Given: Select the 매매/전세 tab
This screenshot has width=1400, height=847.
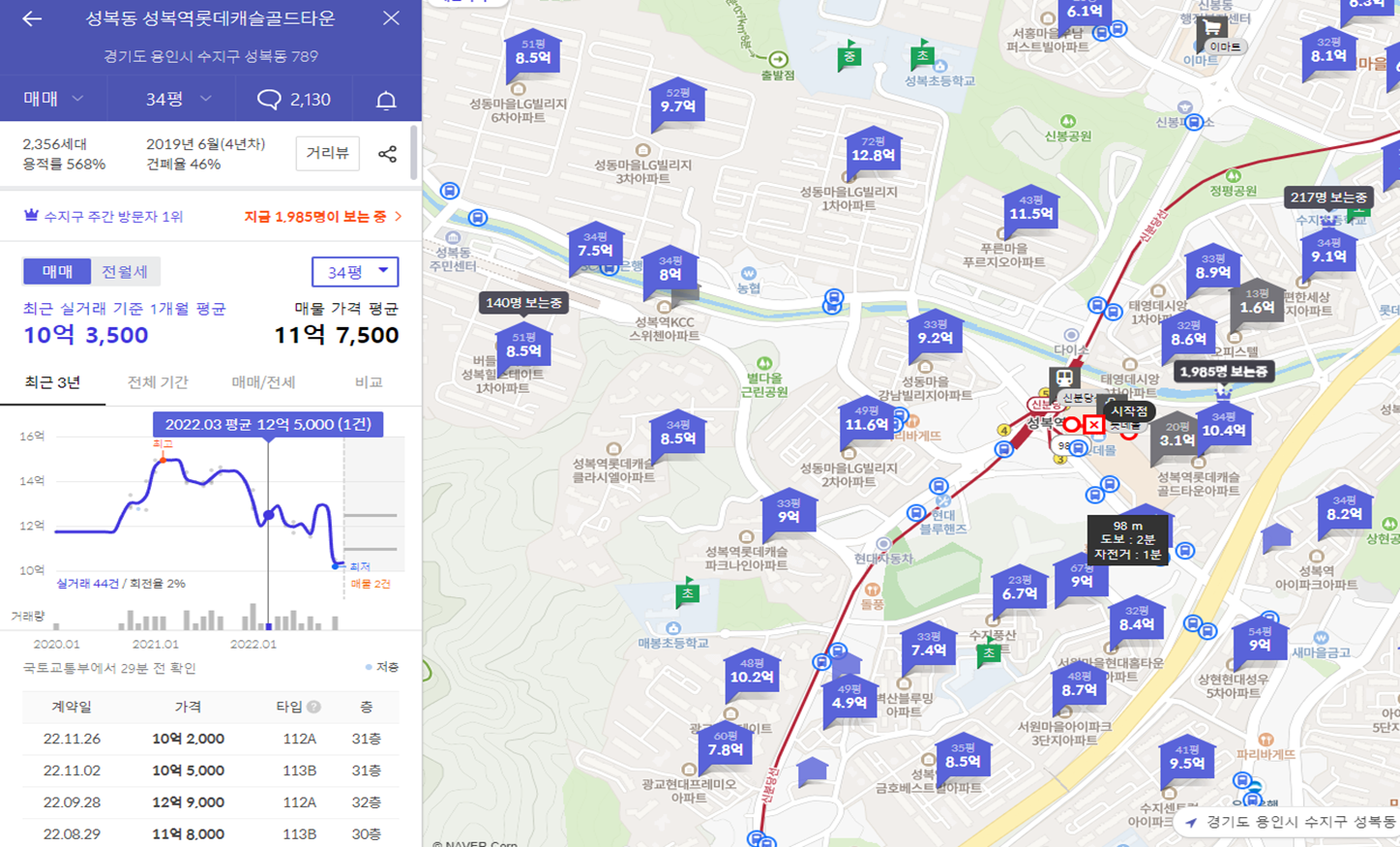Looking at the screenshot, I should (263, 383).
